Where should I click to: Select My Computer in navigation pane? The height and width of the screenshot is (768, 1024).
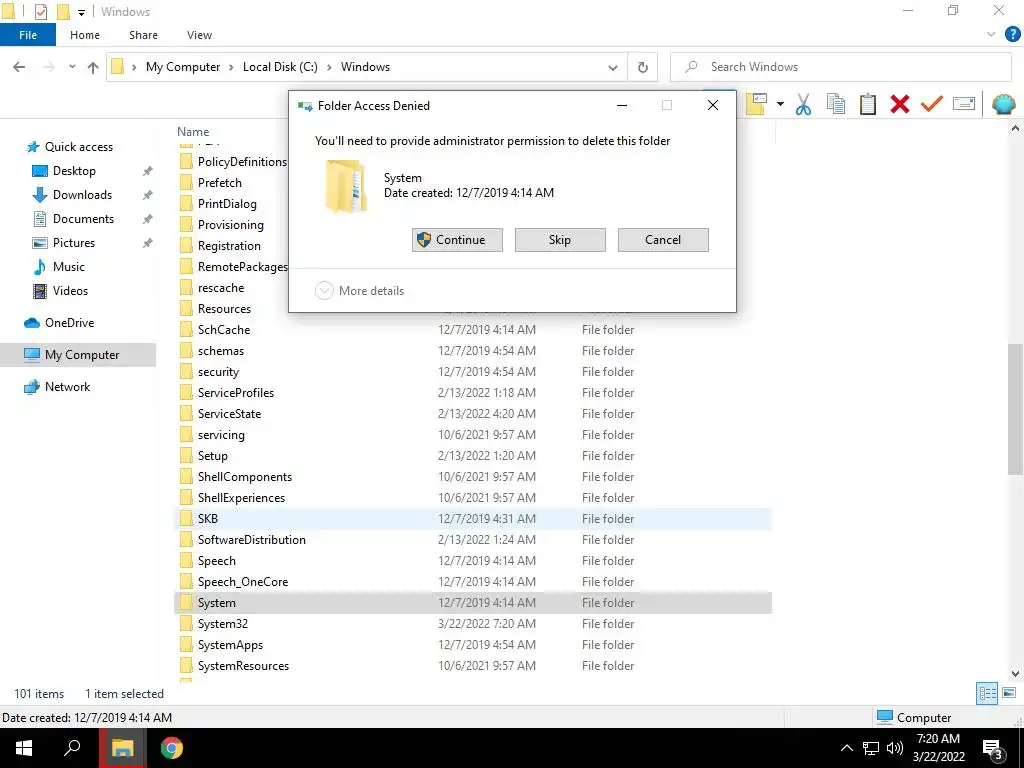pos(78,355)
